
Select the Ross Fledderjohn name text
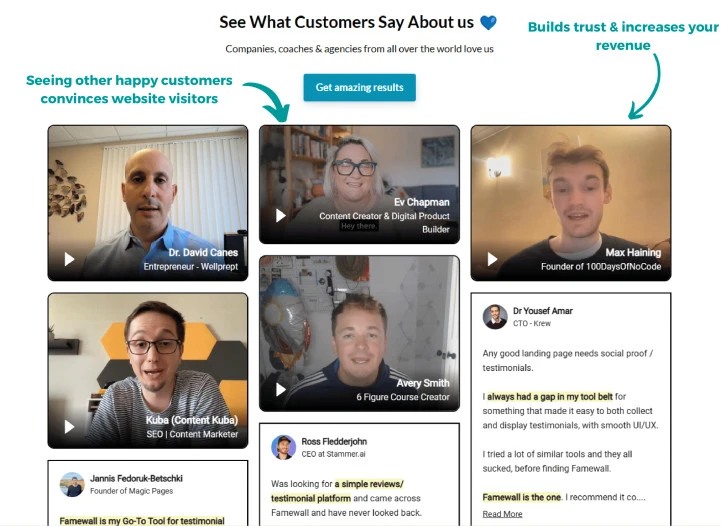334,441
